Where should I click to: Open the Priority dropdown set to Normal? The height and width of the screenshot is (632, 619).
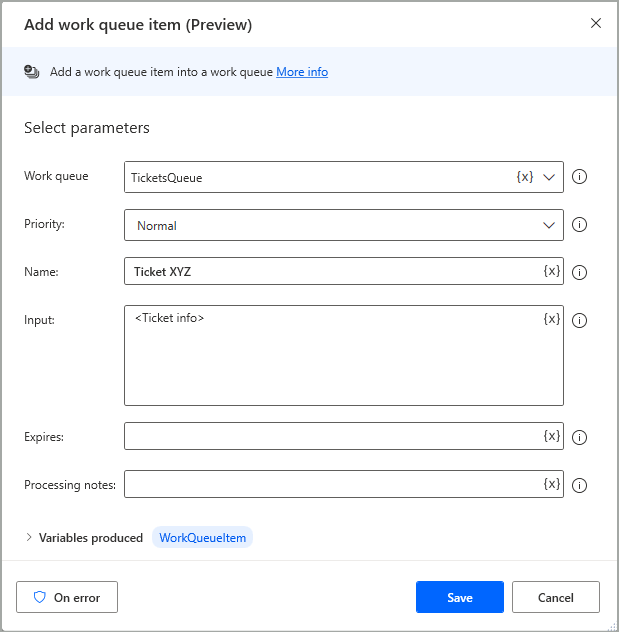[x=344, y=225]
